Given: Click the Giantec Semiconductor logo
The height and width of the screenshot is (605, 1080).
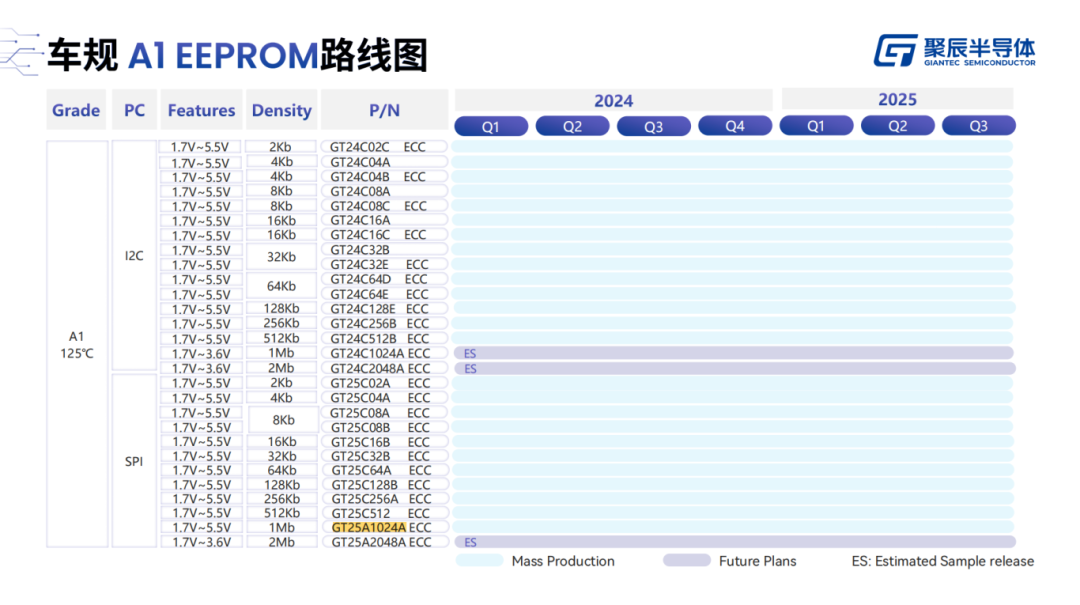Looking at the screenshot, I should 955,50.
